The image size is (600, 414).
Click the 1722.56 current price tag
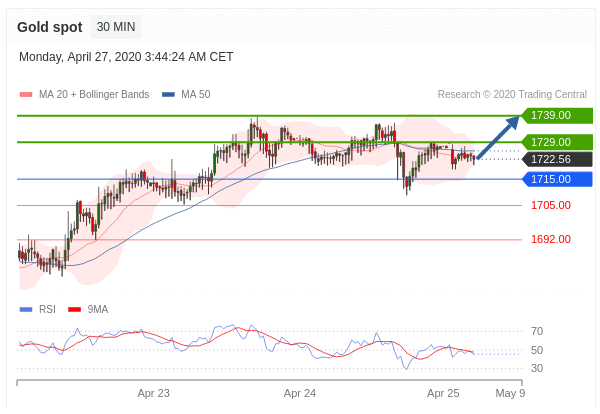[x=557, y=160]
